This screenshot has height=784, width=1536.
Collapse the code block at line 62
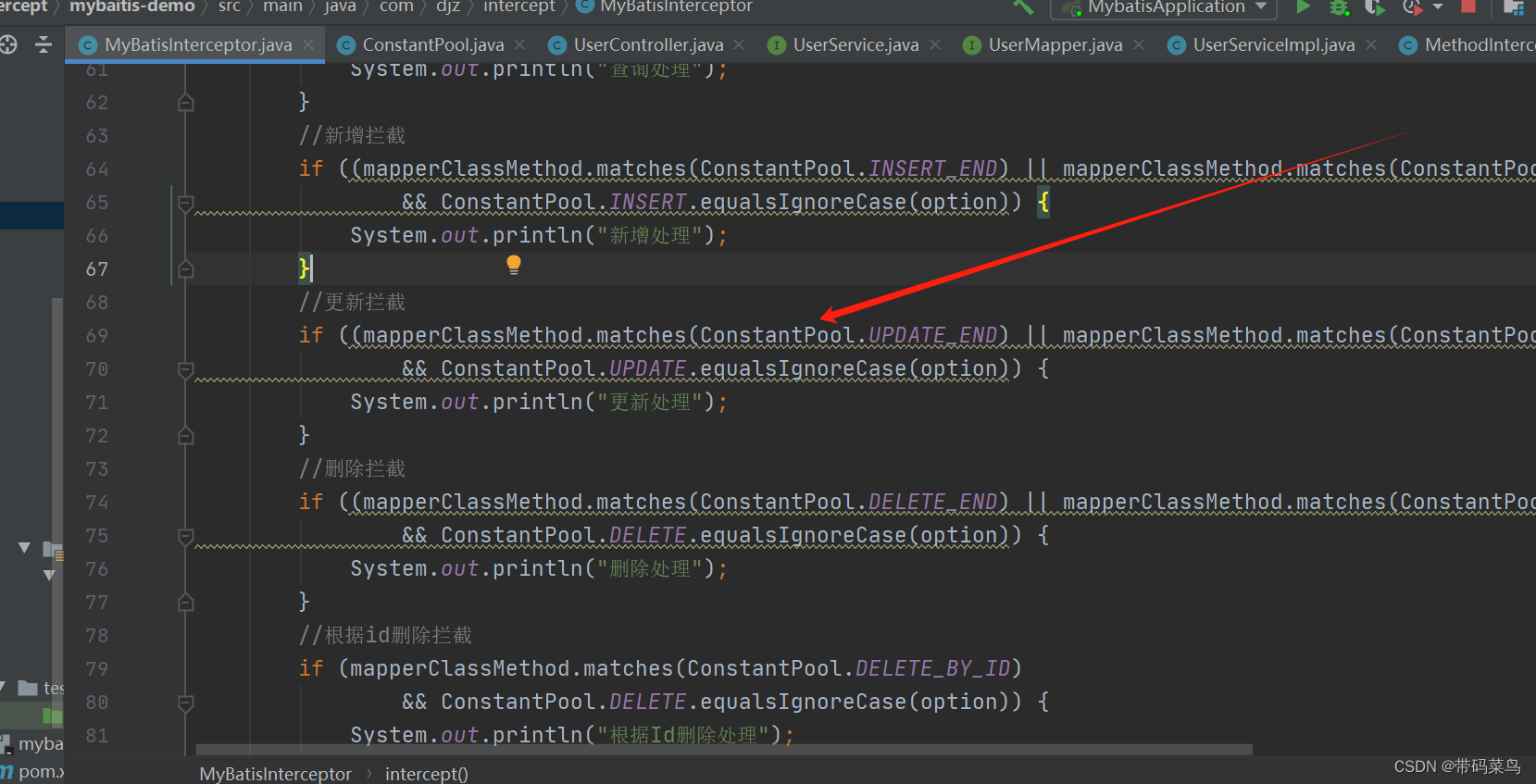tap(185, 103)
